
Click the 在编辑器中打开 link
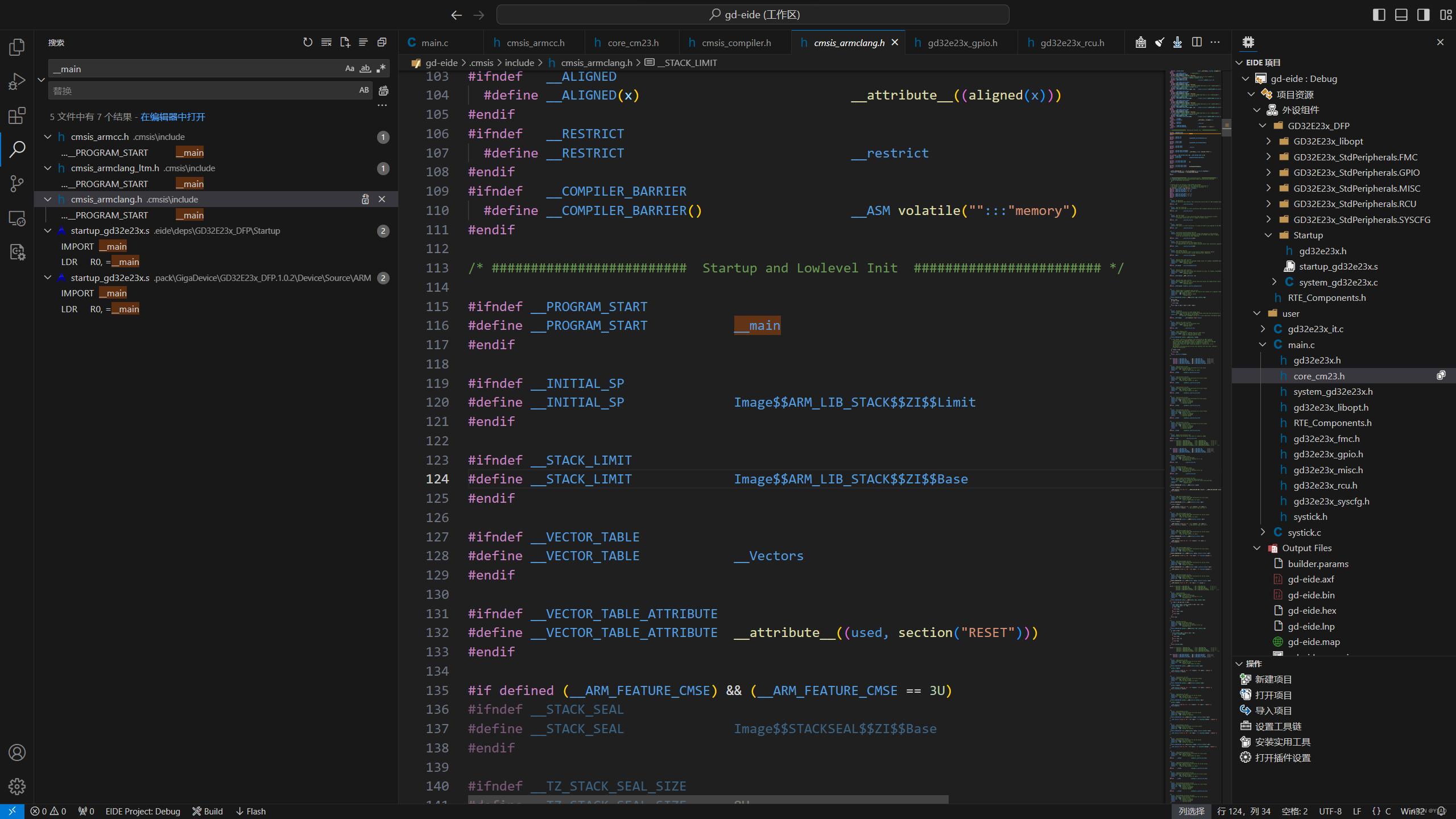pos(173,117)
